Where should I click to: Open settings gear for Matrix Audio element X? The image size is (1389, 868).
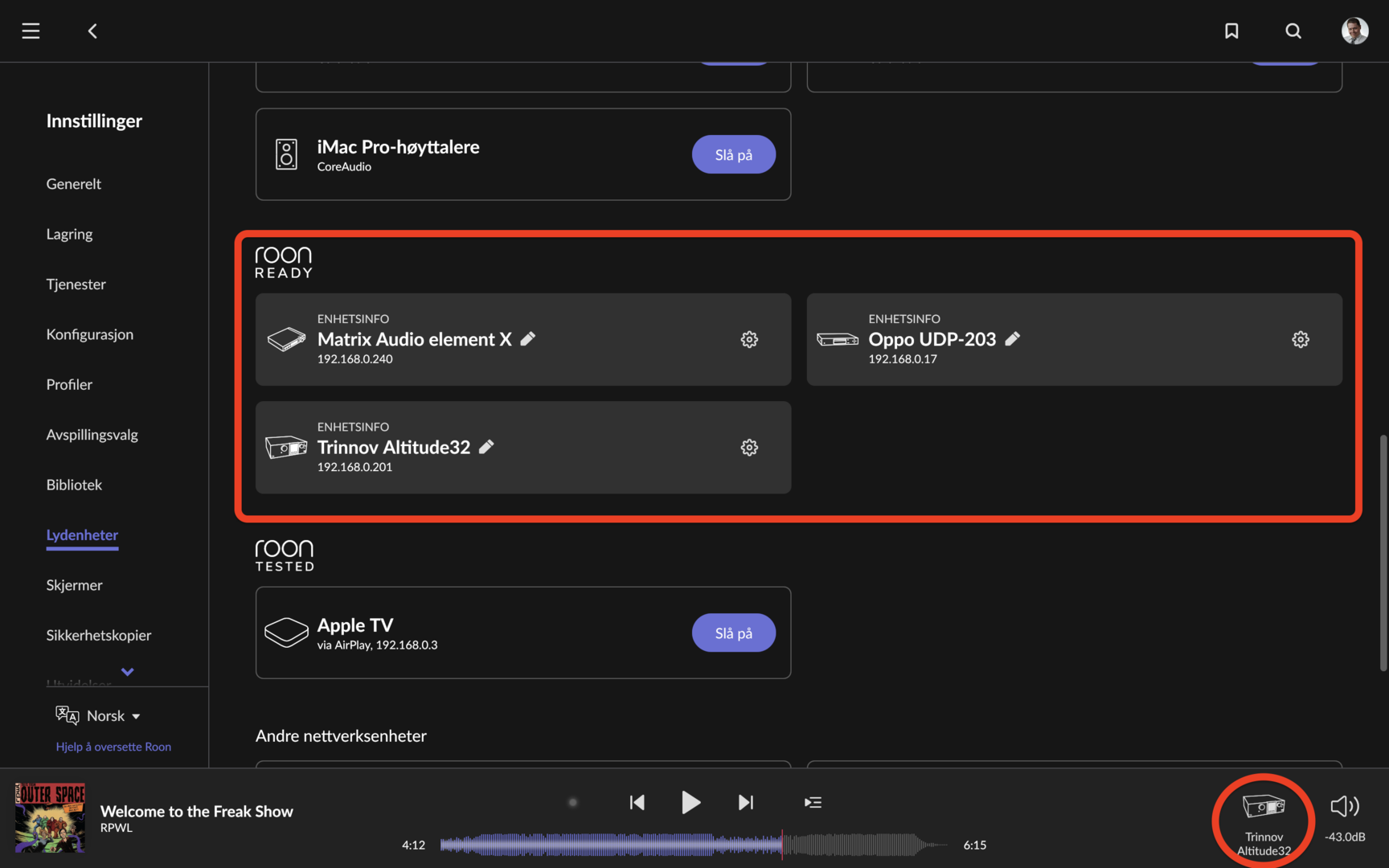pos(749,339)
